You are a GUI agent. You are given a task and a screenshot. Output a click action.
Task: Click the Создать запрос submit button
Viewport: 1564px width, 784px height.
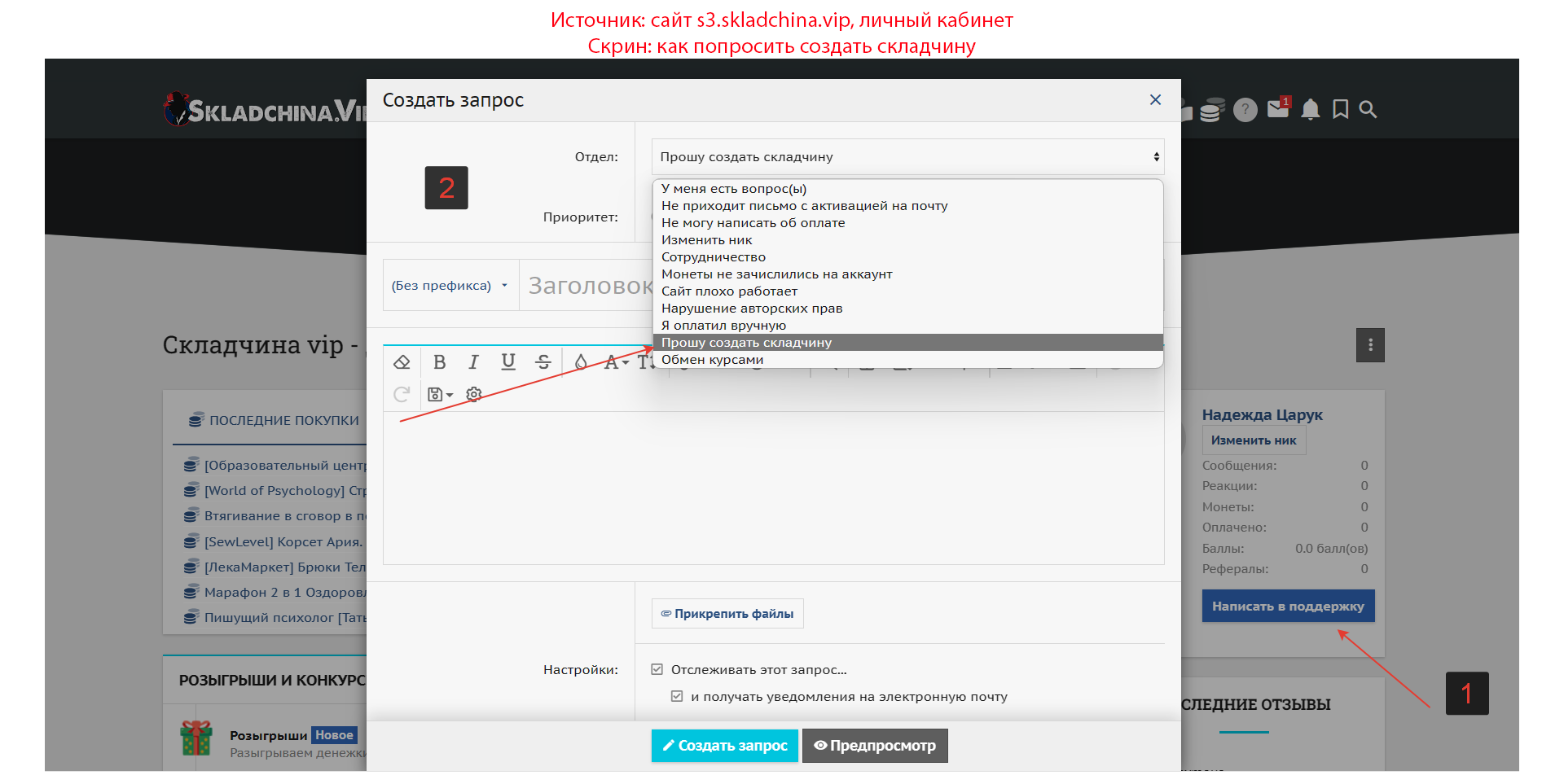[x=724, y=745]
